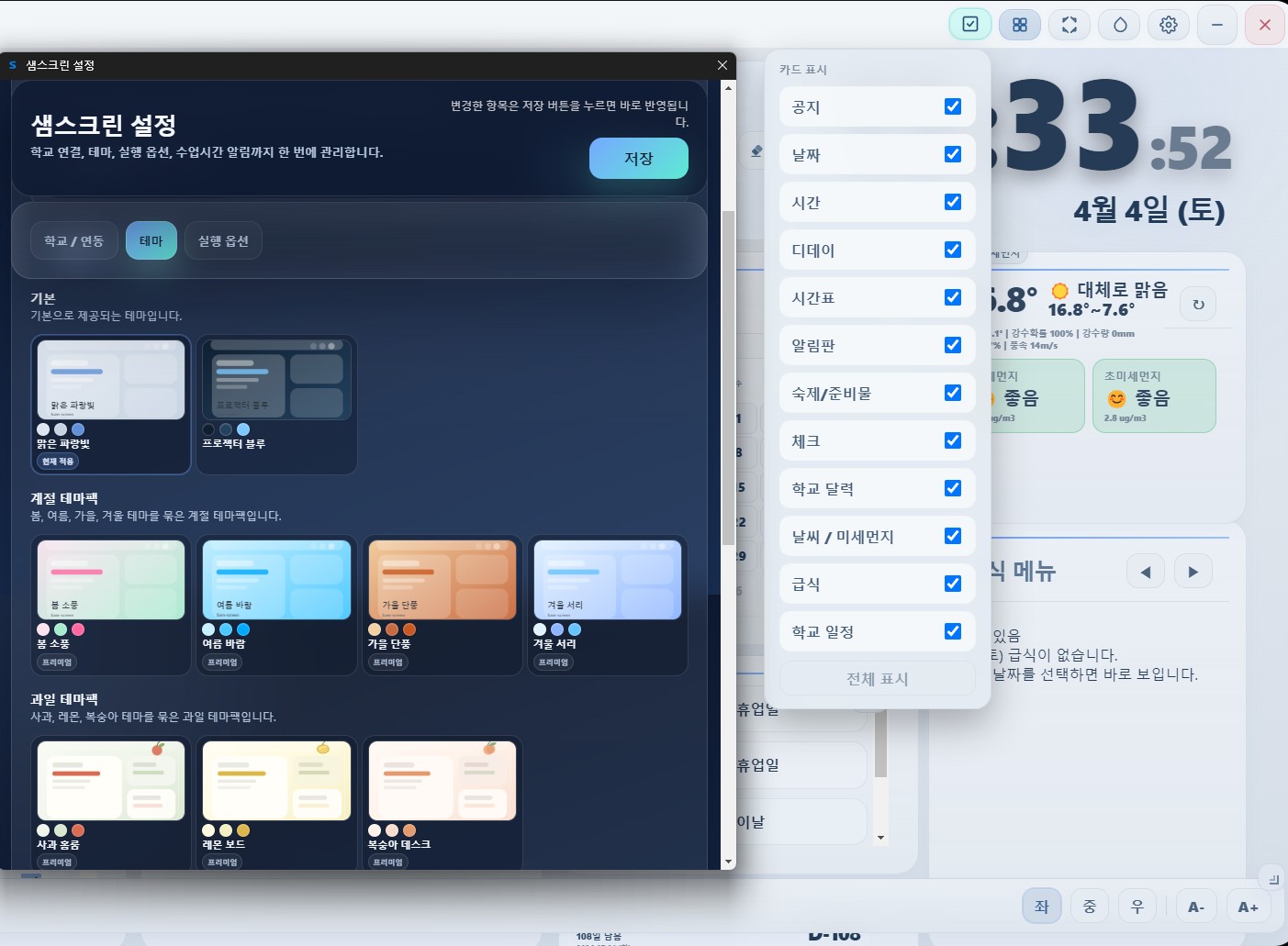This screenshot has height=946, width=1288.
Task: Click the grid layout icon in titlebar
Action: 1019,25
